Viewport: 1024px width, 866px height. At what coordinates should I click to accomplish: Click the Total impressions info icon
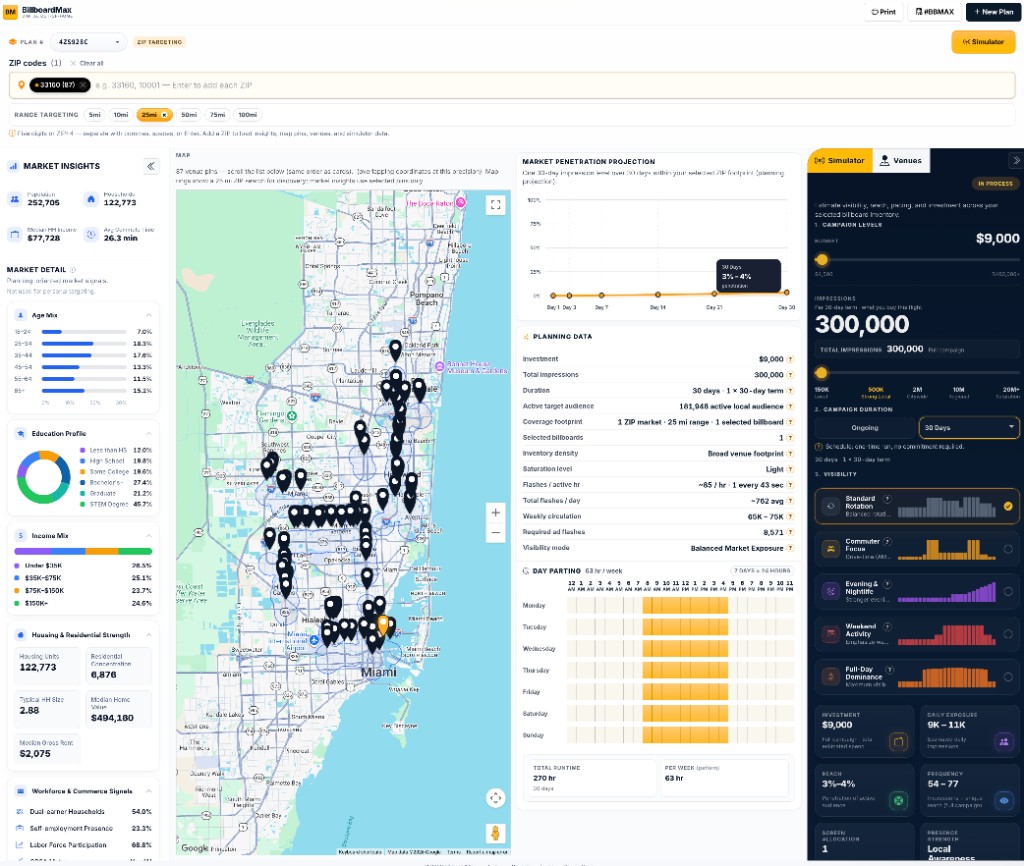pos(790,375)
